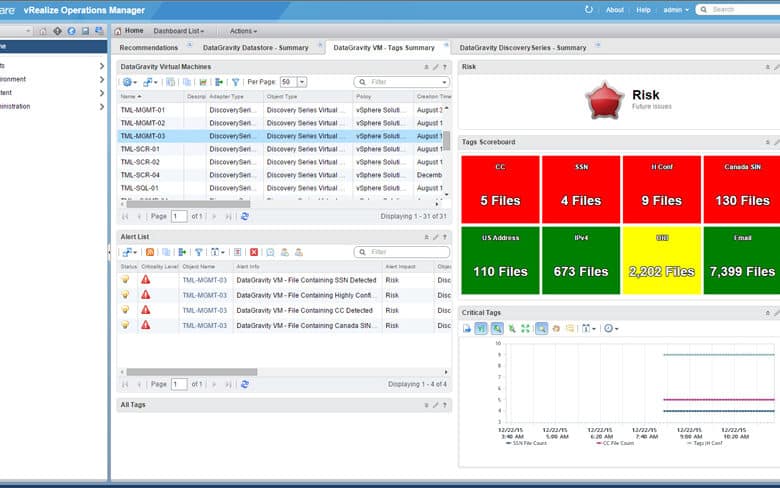
Task: Click the red Canada SIN 130 Files tile
Action: coord(742,190)
